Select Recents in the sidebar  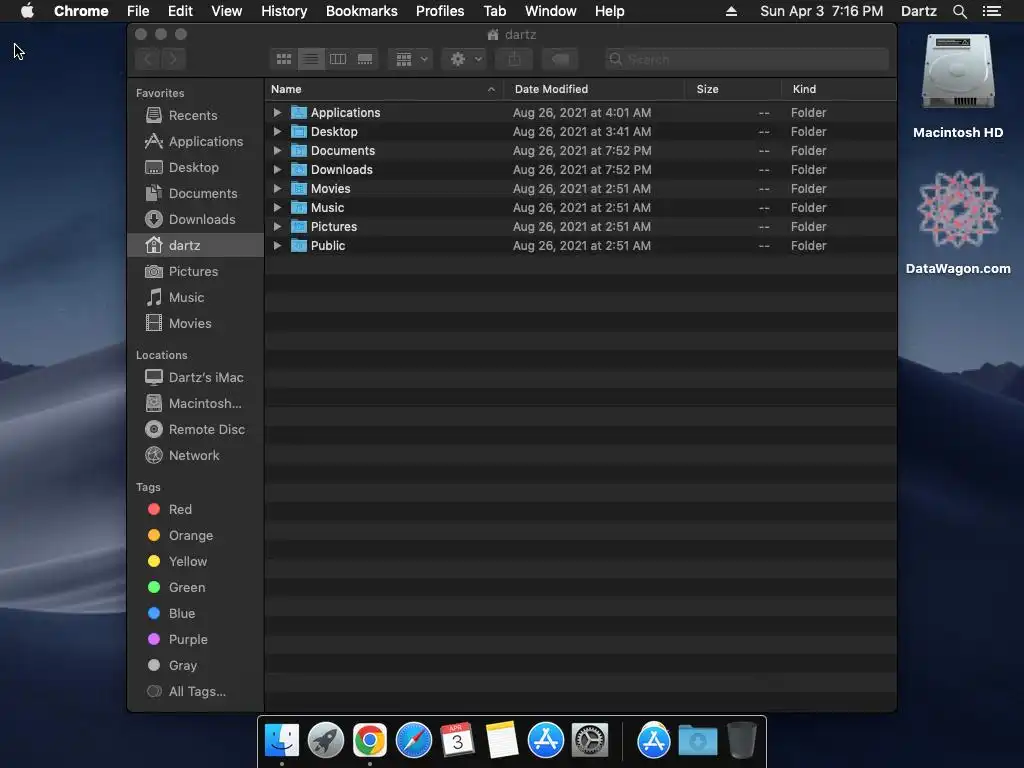195,116
